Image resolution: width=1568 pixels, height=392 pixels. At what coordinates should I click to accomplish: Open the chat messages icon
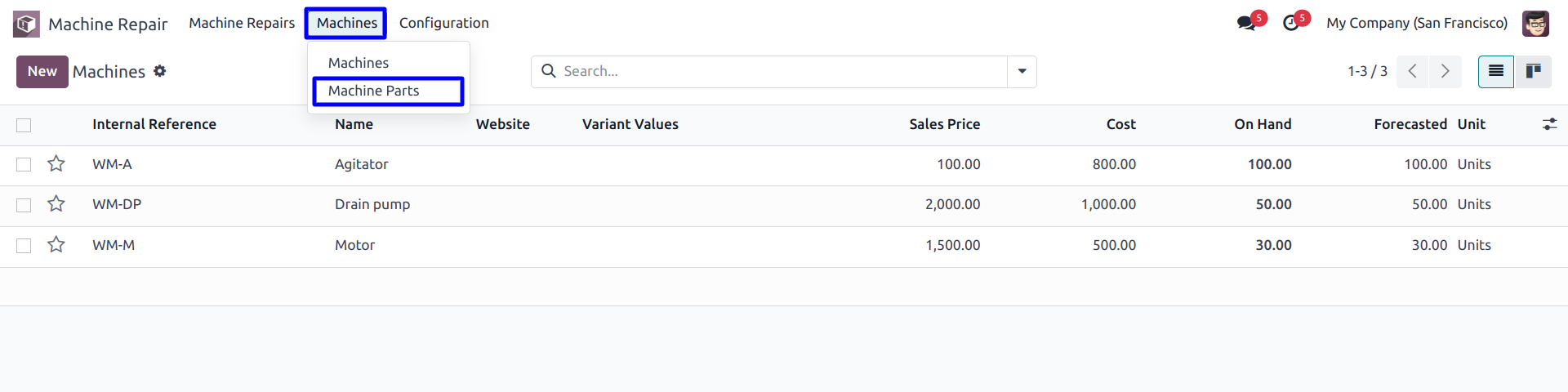point(1246,23)
